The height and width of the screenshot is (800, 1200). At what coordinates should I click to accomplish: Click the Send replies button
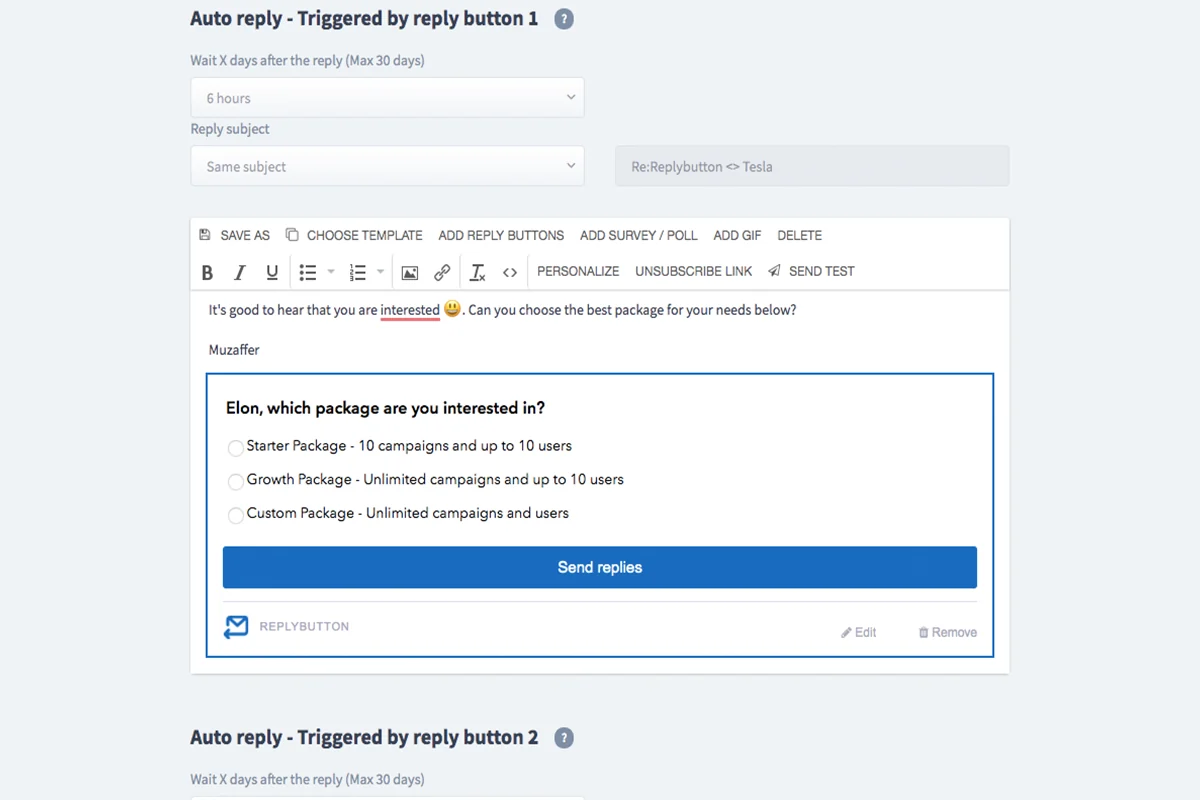[600, 567]
